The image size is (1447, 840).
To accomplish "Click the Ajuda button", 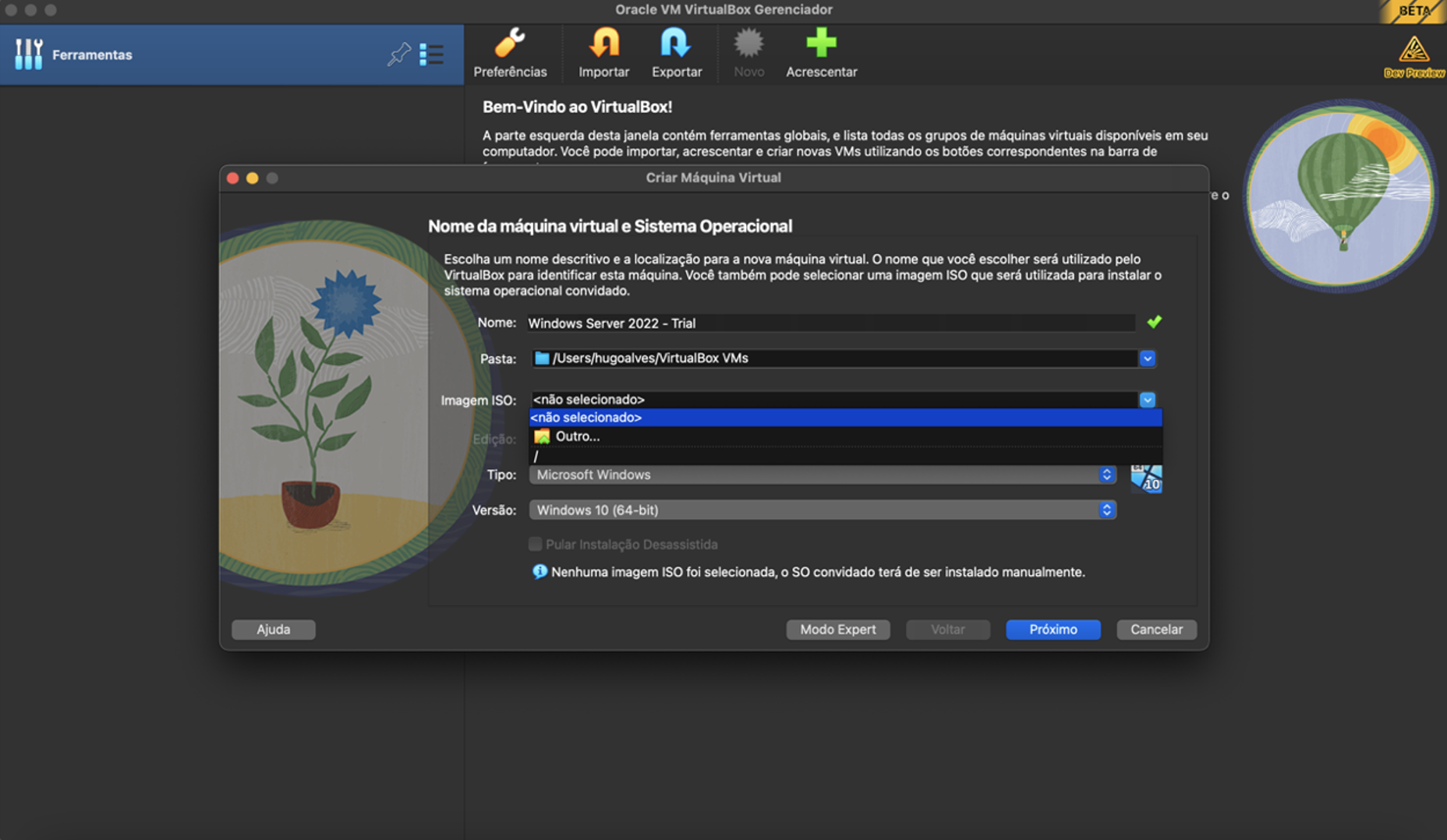I will pyautogui.click(x=274, y=629).
